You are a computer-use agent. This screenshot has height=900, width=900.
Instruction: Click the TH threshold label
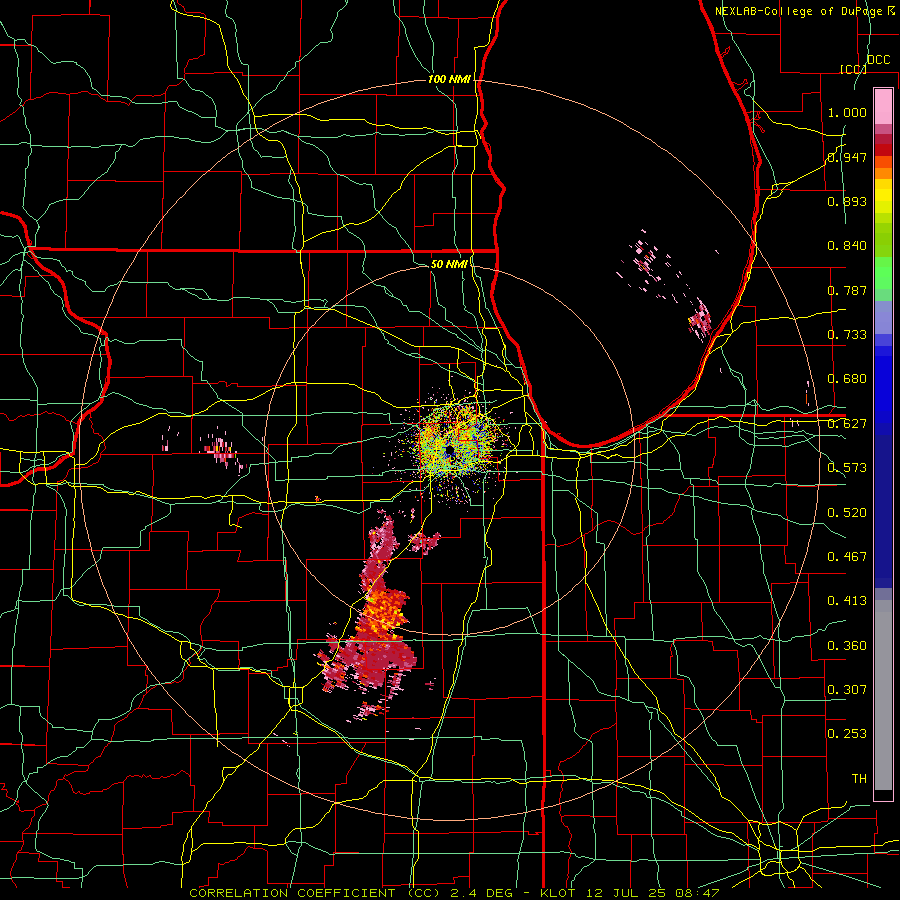859,779
